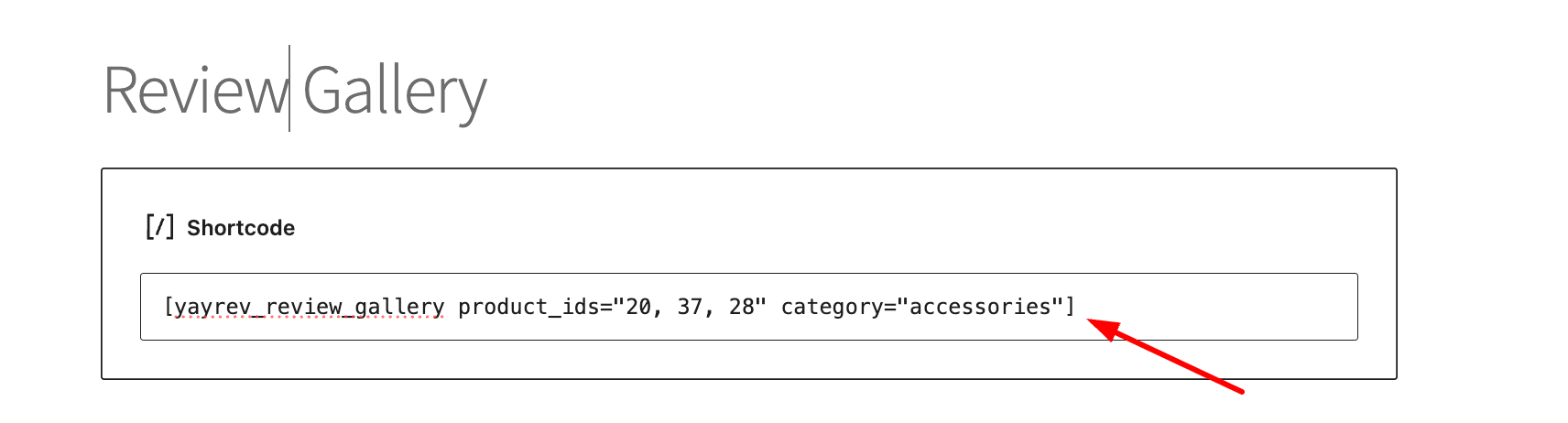Click the Shortcode block bracket icon
This screenshot has width=1568, height=423.
point(159,227)
